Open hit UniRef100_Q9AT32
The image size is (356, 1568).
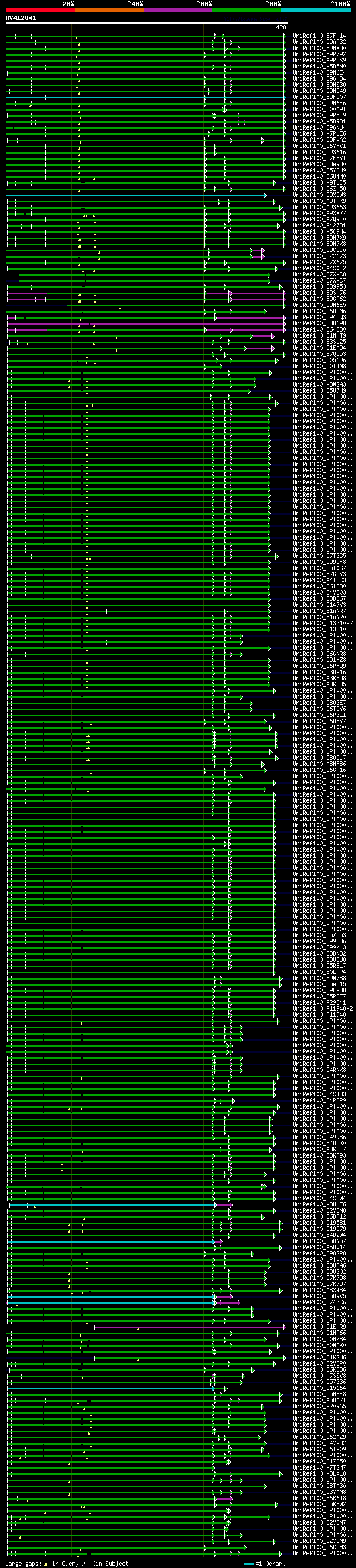coord(319,42)
